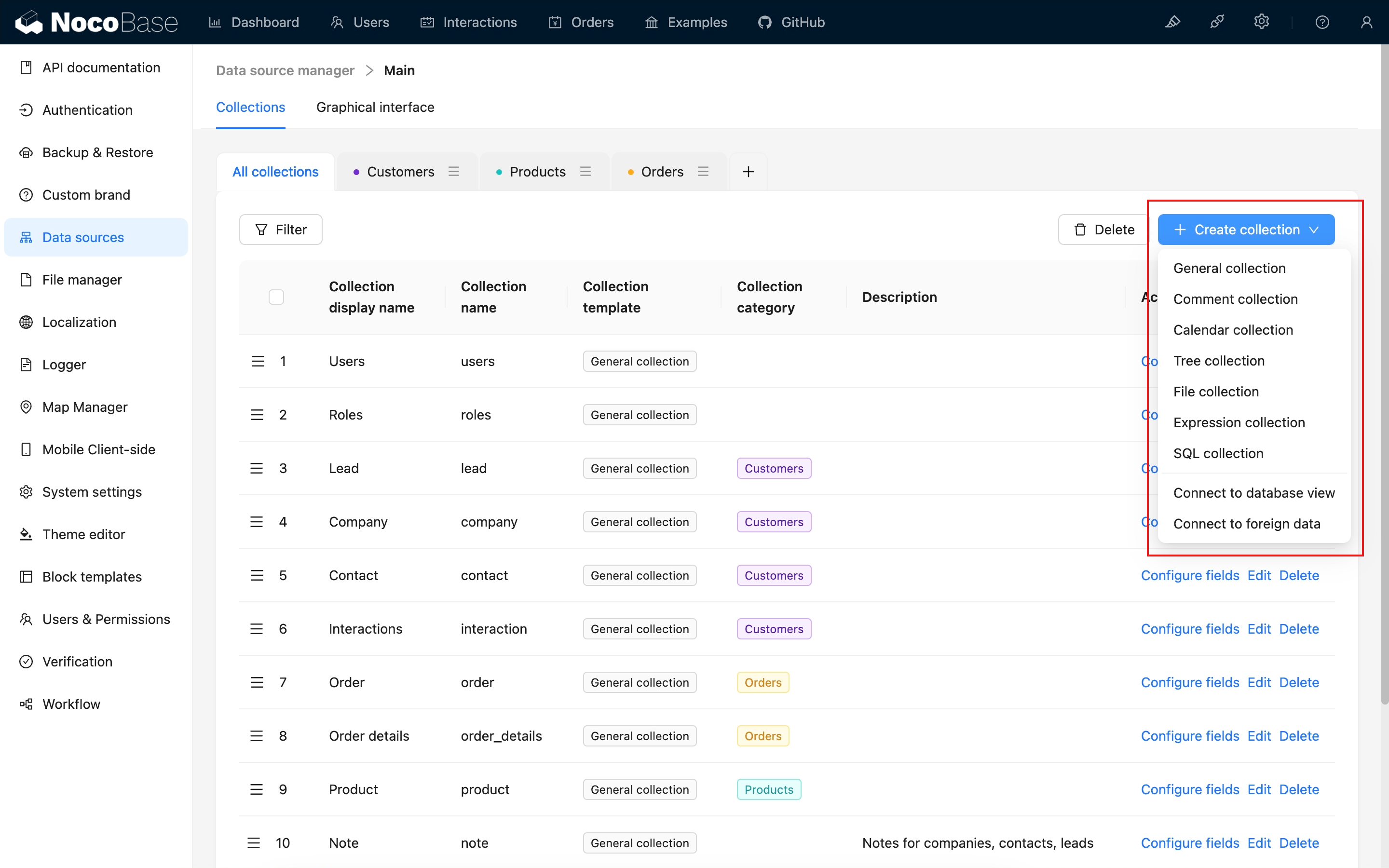
Task: Open the user profile icon
Action: point(1366,22)
